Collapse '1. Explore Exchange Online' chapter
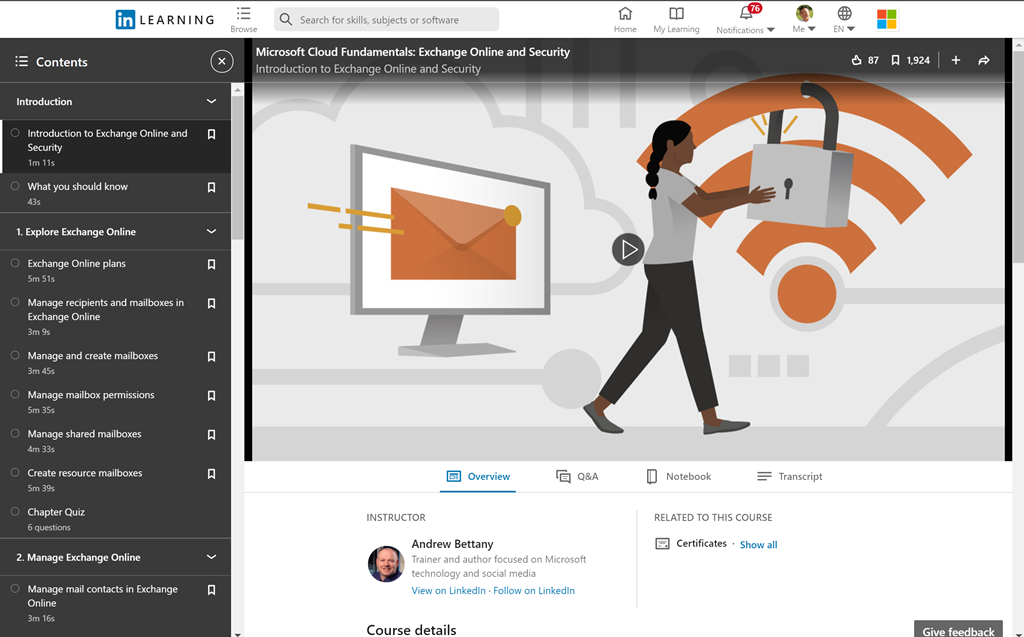This screenshot has height=637, width=1024. 211,232
